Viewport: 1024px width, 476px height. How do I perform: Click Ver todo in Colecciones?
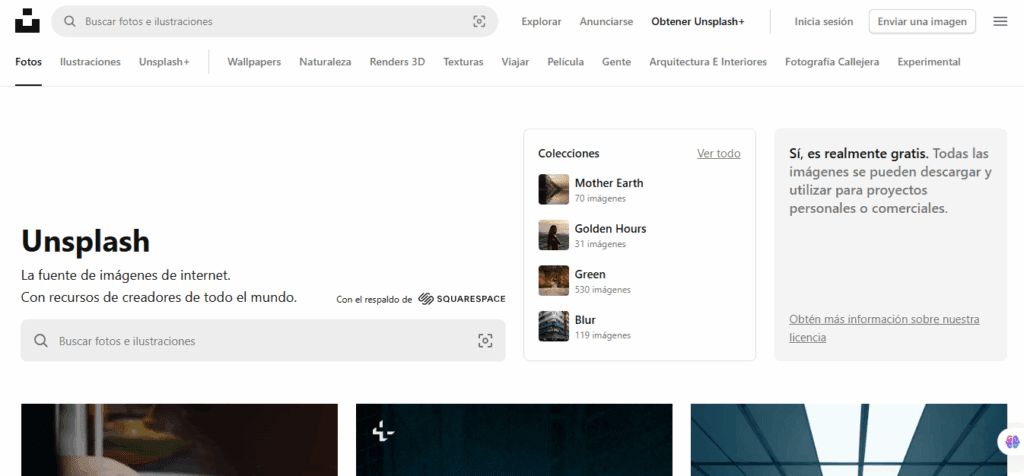(x=718, y=153)
